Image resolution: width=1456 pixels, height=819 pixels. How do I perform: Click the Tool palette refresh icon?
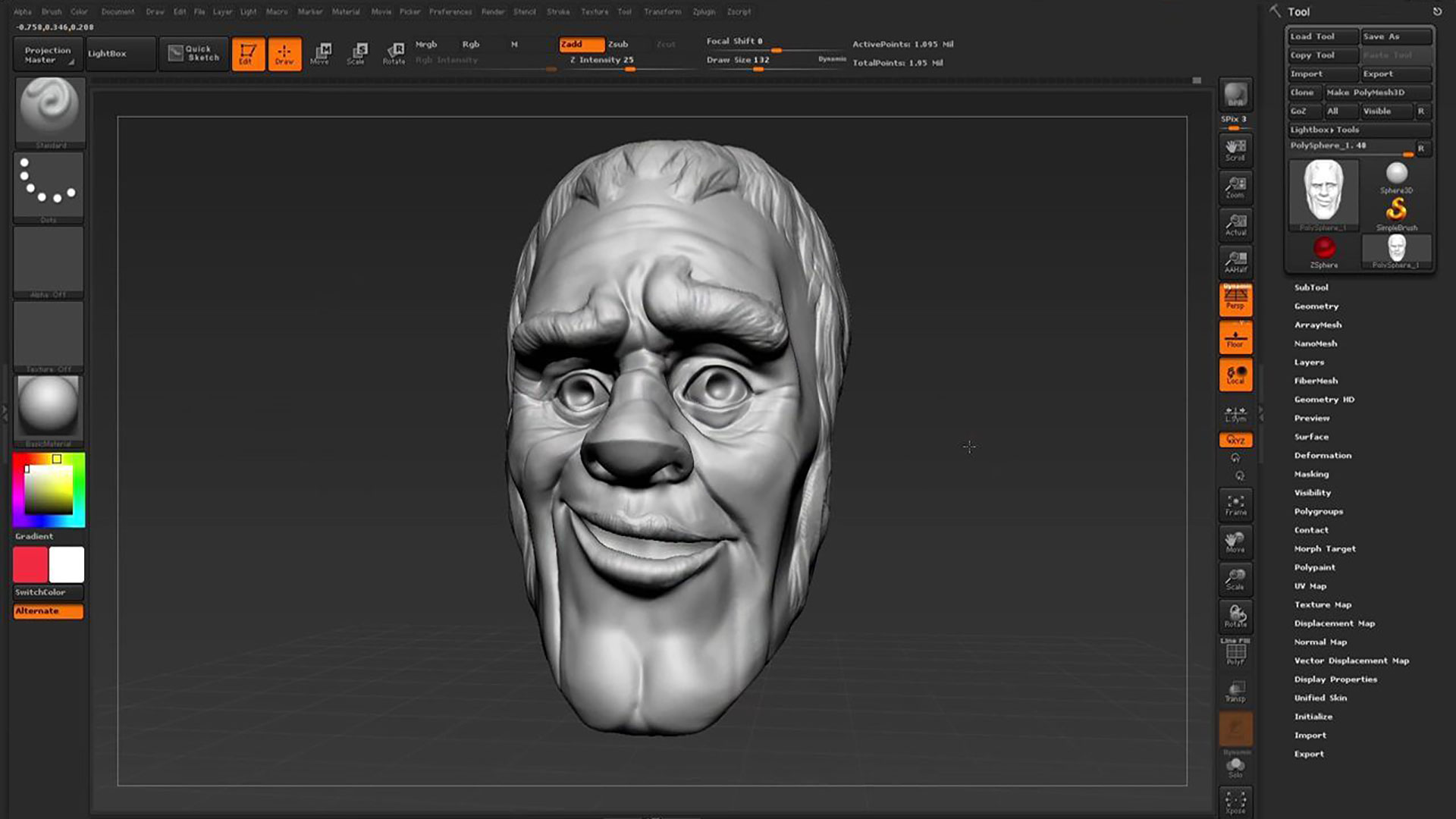(x=1437, y=11)
